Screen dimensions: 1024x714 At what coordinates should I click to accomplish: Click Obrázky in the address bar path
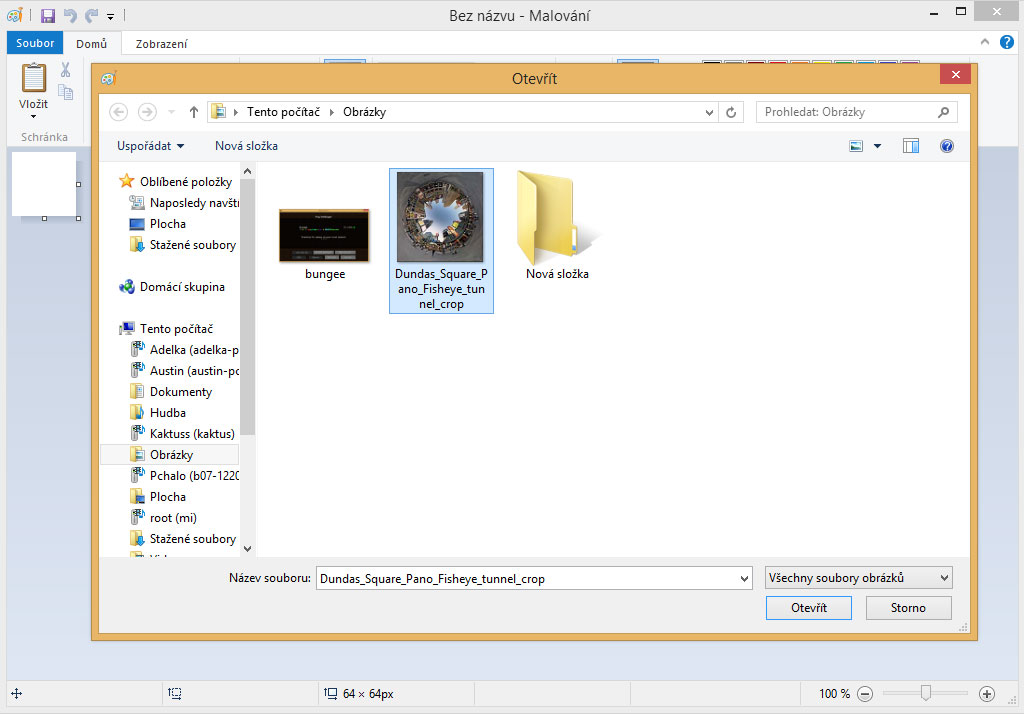[364, 112]
